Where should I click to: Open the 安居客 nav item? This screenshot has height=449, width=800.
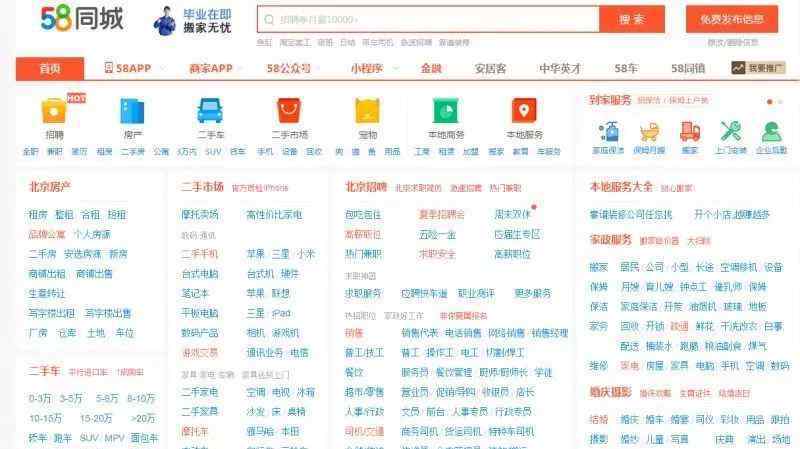click(490, 68)
